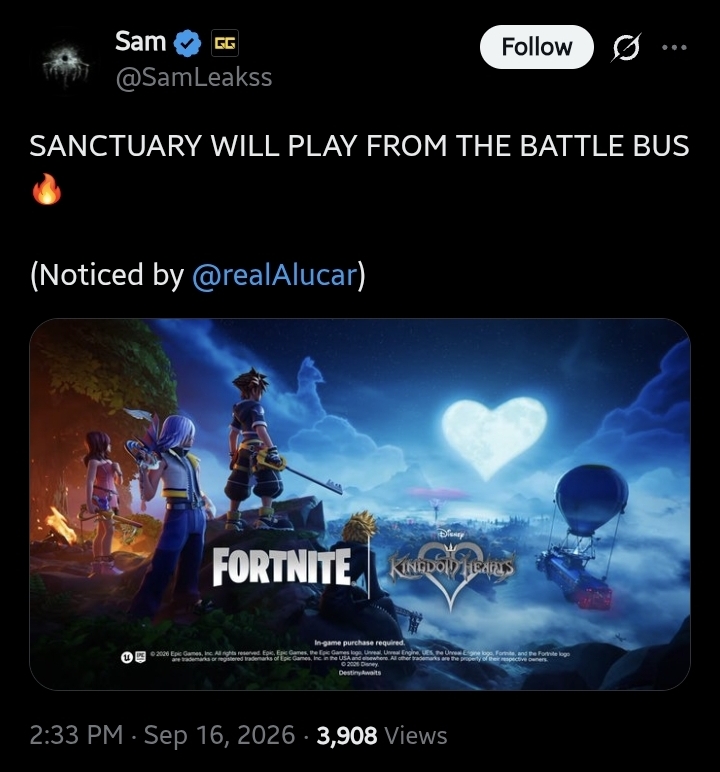
Task: Open the @realAlucar mention link
Action: click(274, 275)
